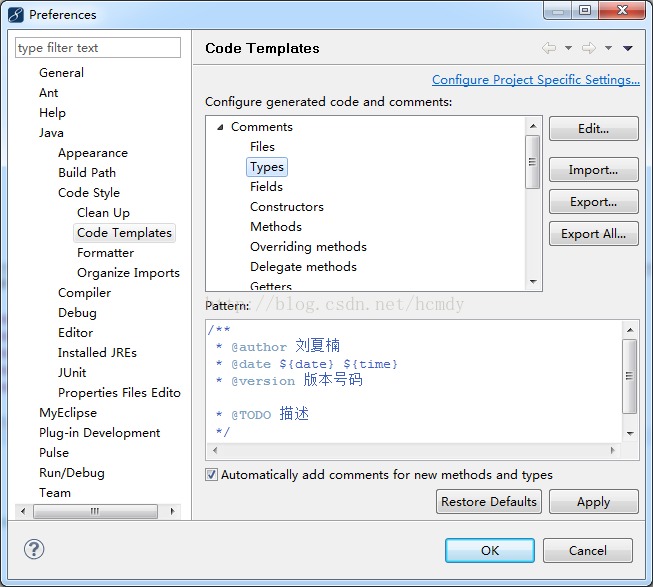Click the type filter text field
The image size is (653, 587).
click(98, 47)
